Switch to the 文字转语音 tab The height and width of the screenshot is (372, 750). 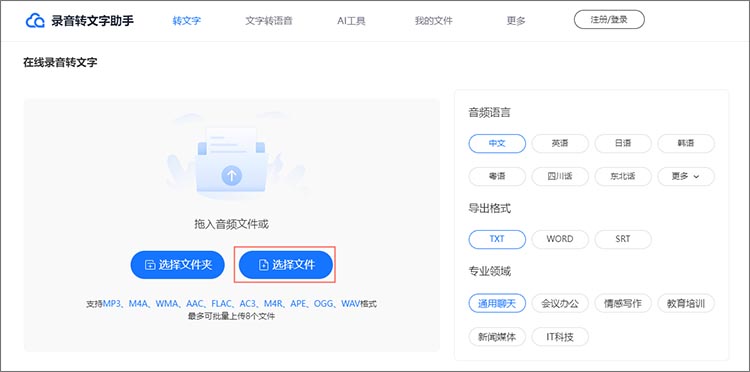click(269, 21)
